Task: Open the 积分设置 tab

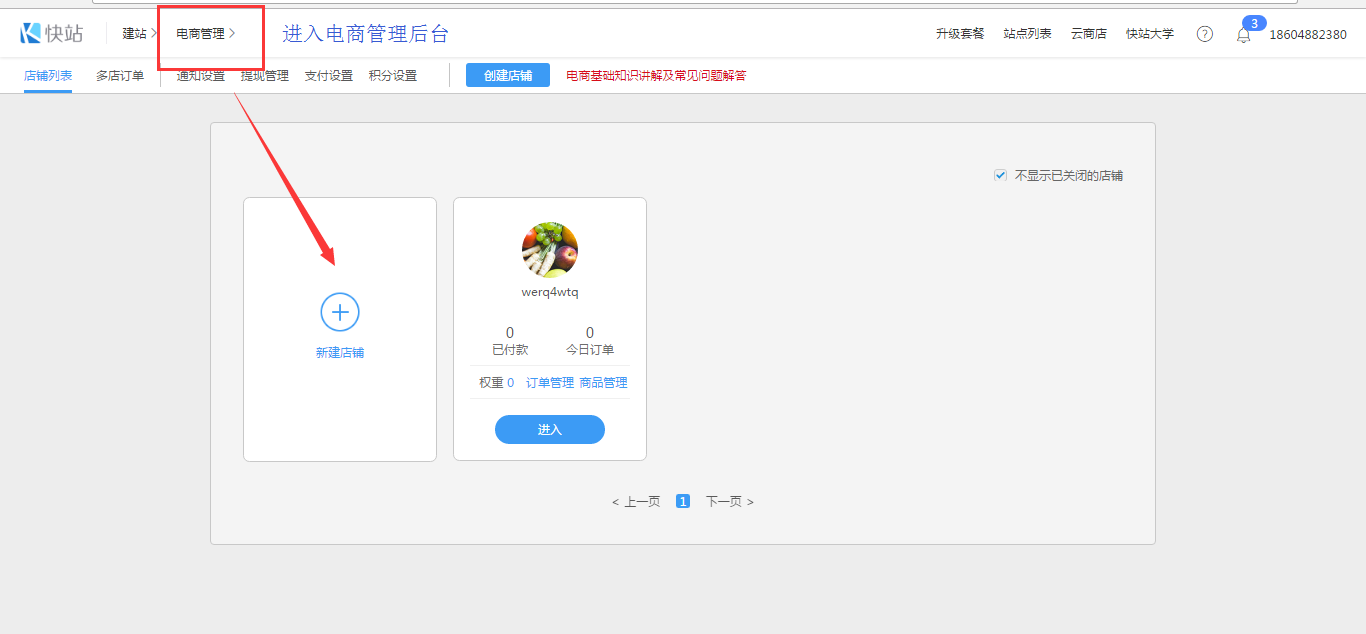Action: point(392,75)
